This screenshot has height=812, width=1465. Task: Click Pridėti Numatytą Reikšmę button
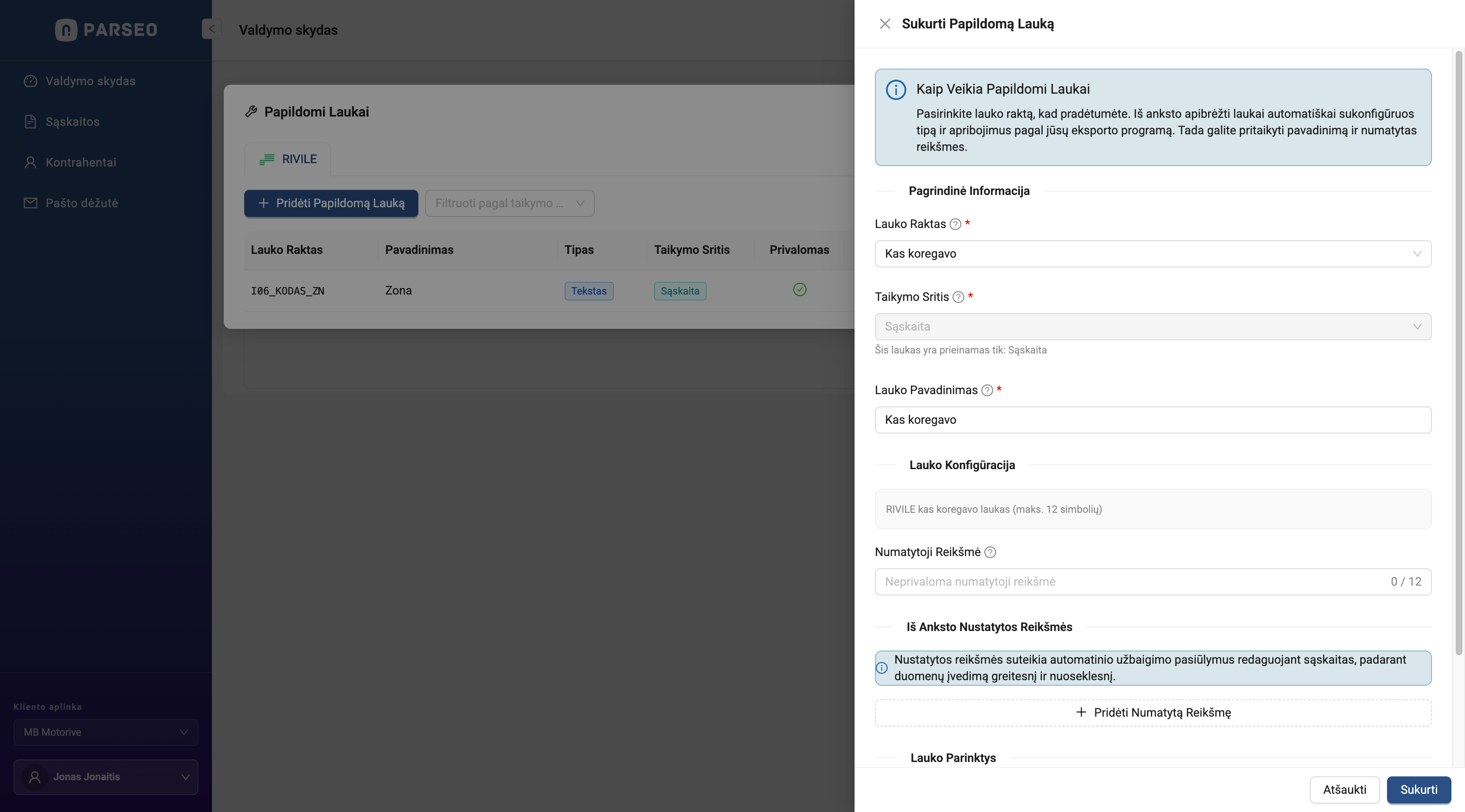(x=1152, y=712)
